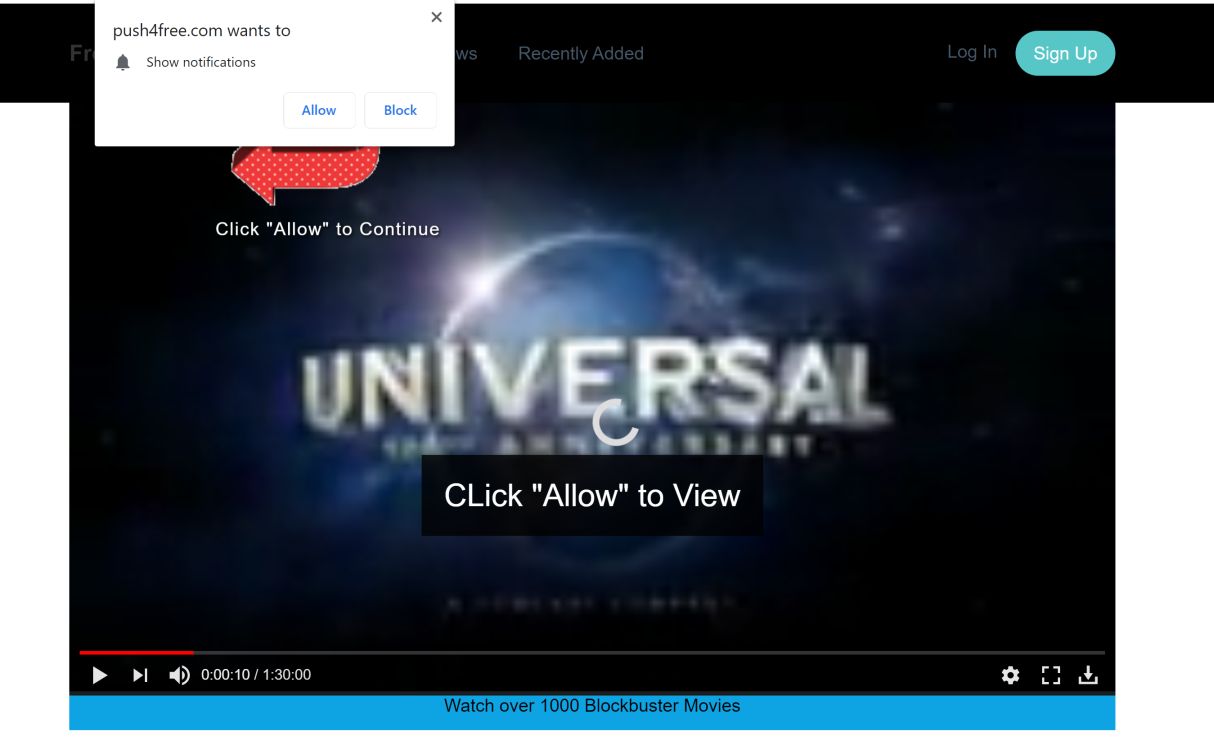Viewport: 1214px width, 754px height.
Task: Click the 'push4free.com wants to' text
Action: coord(202,30)
